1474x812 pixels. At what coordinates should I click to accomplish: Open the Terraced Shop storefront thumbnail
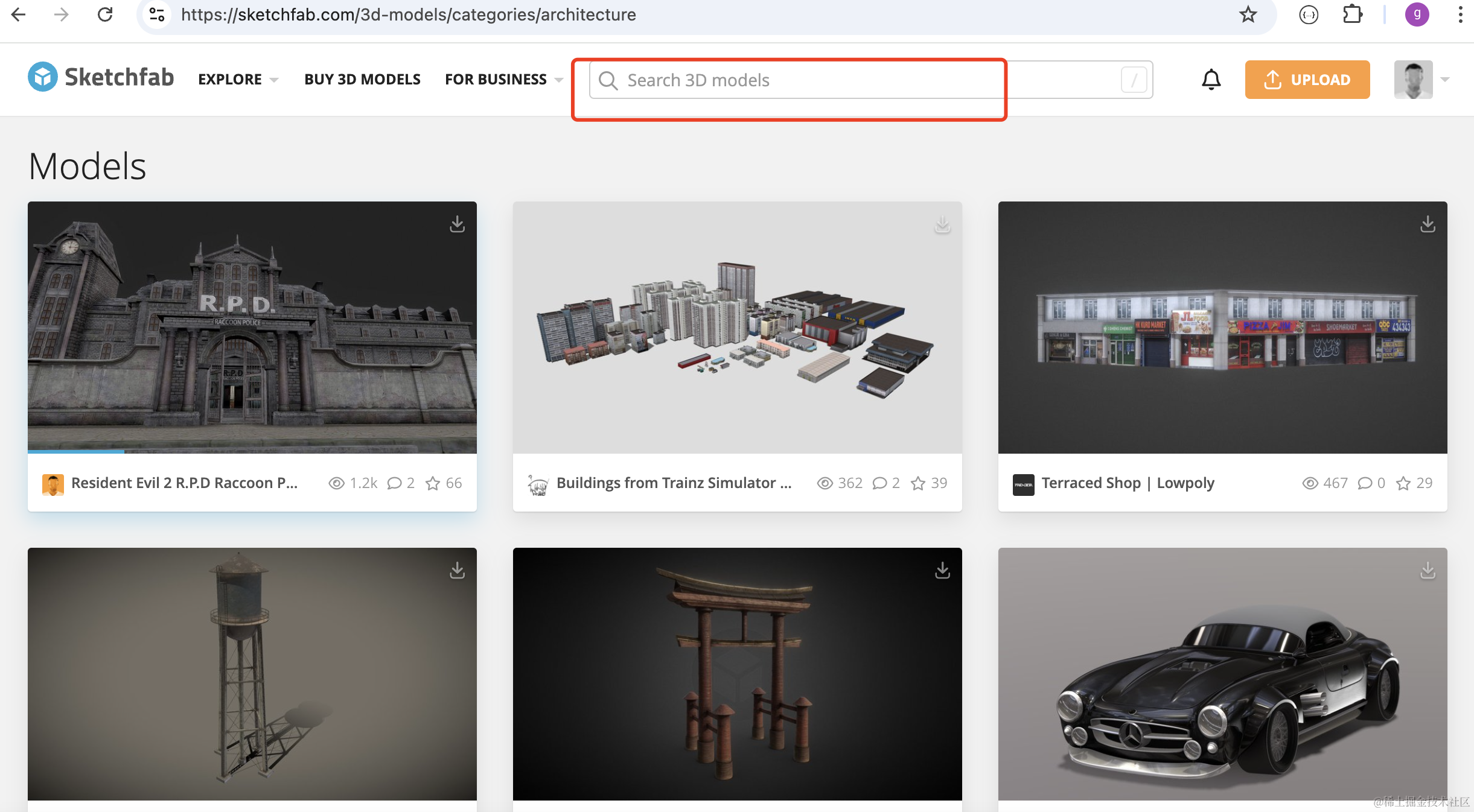click(x=1223, y=328)
